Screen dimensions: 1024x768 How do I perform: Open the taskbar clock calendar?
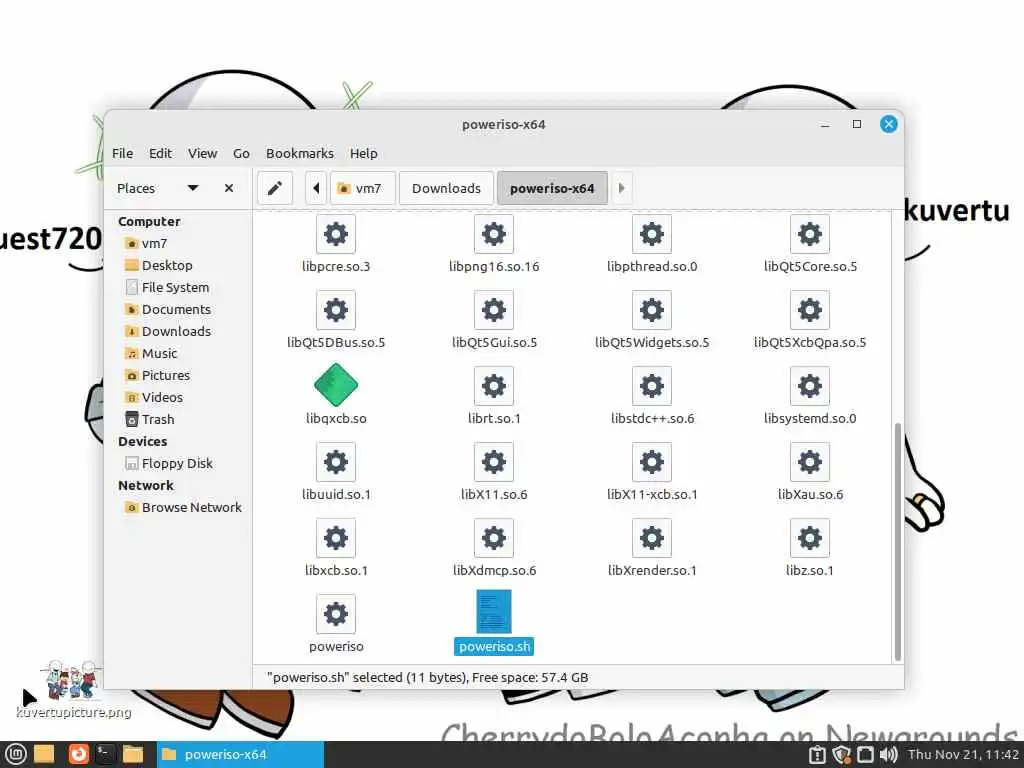[963, 755]
